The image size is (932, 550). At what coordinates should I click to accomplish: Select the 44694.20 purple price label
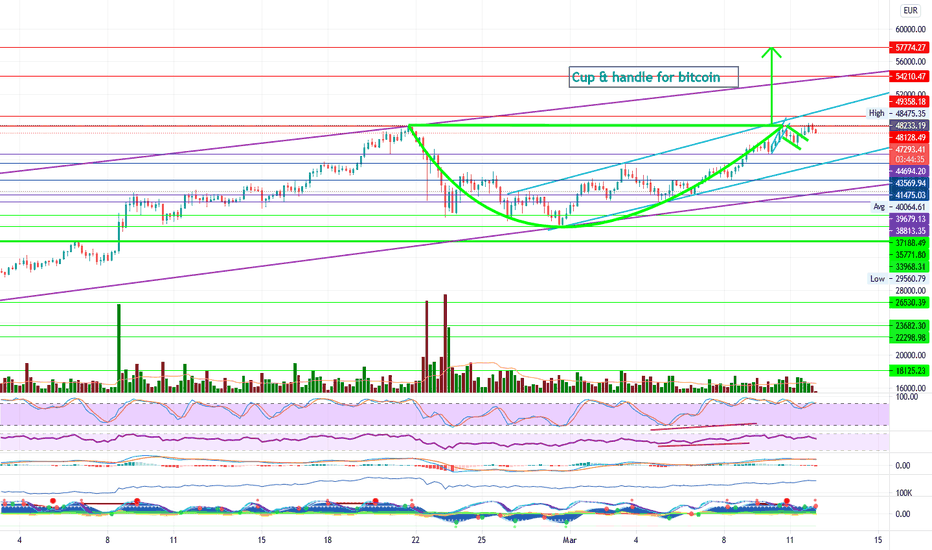click(909, 171)
